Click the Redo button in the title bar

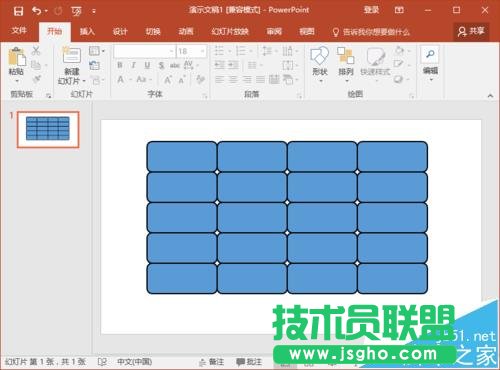tap(58, 11)
